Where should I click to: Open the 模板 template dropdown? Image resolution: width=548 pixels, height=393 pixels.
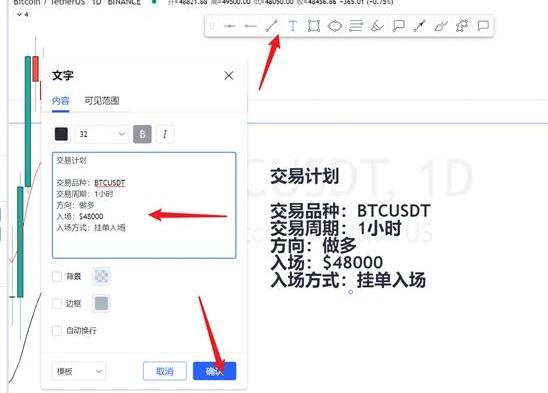(79, 371)
